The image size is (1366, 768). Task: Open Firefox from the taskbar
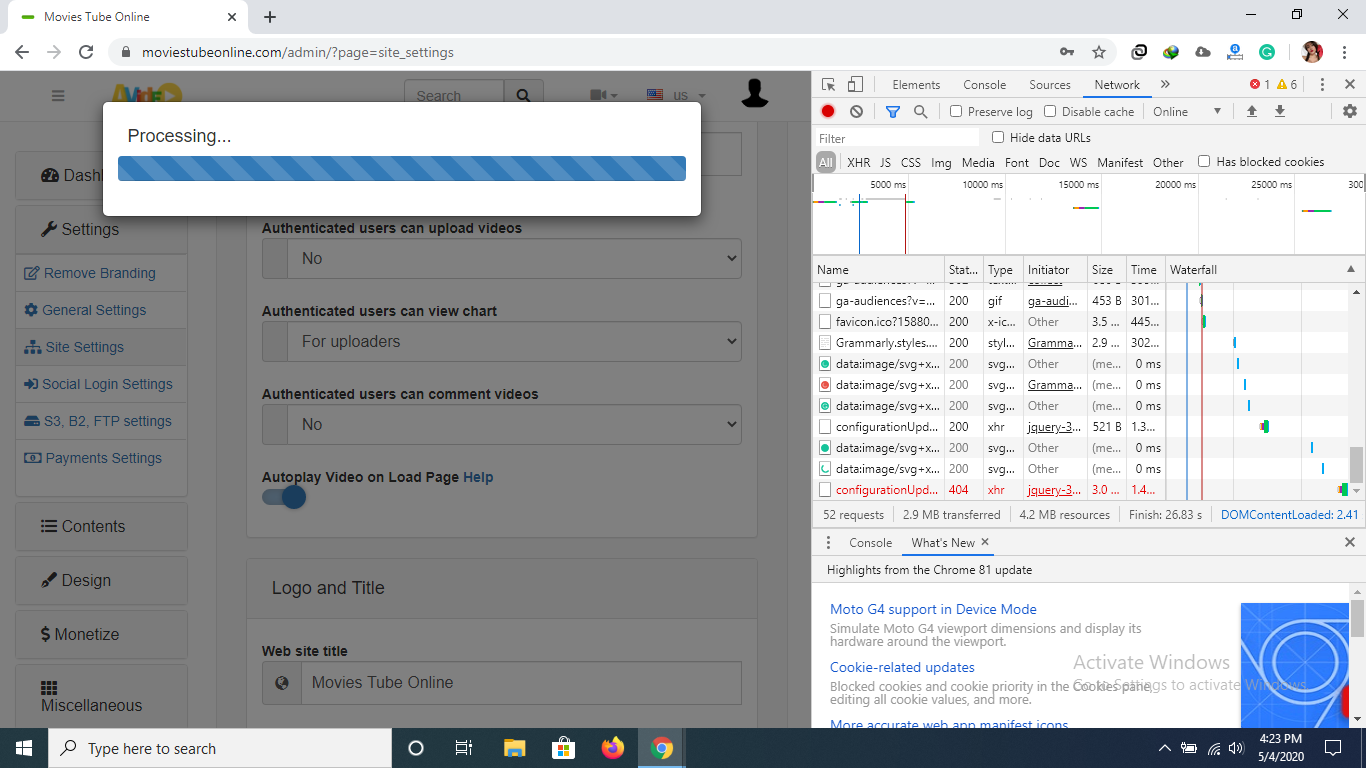pos(612,748)
